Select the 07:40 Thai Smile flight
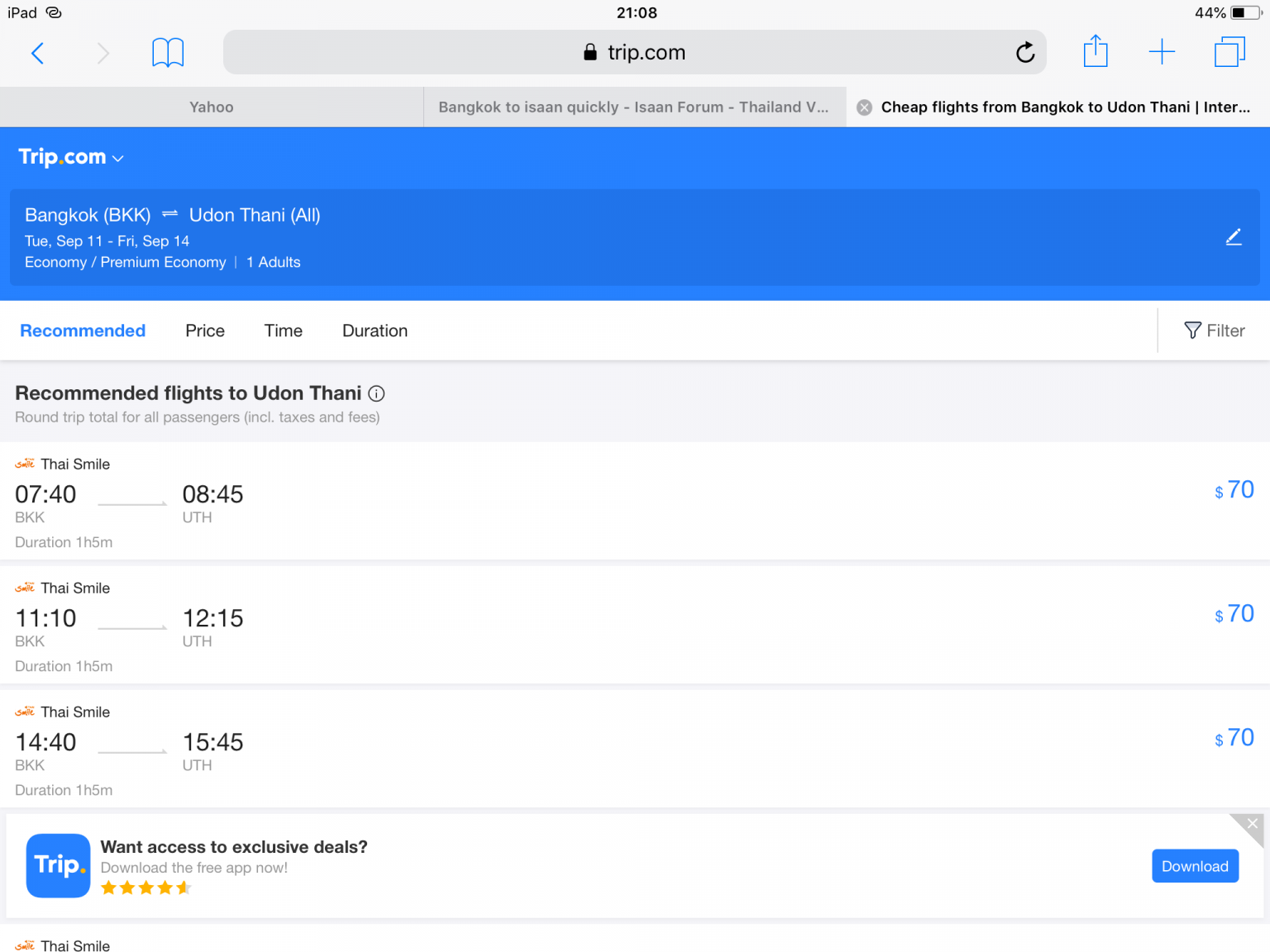 pyautogui.click(x=635, y=501)
